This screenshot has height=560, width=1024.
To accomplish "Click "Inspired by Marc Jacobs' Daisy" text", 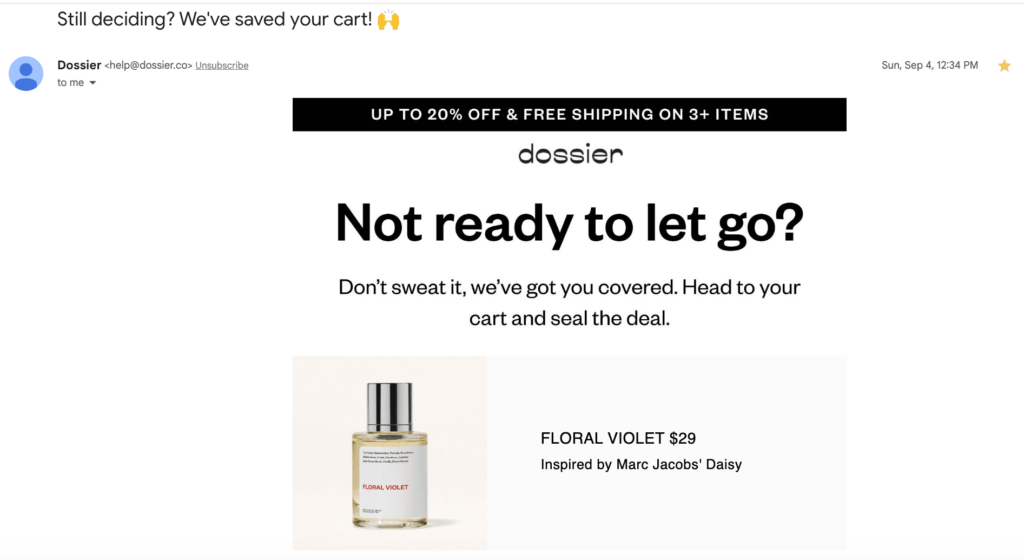I will (x=641, y=464).
